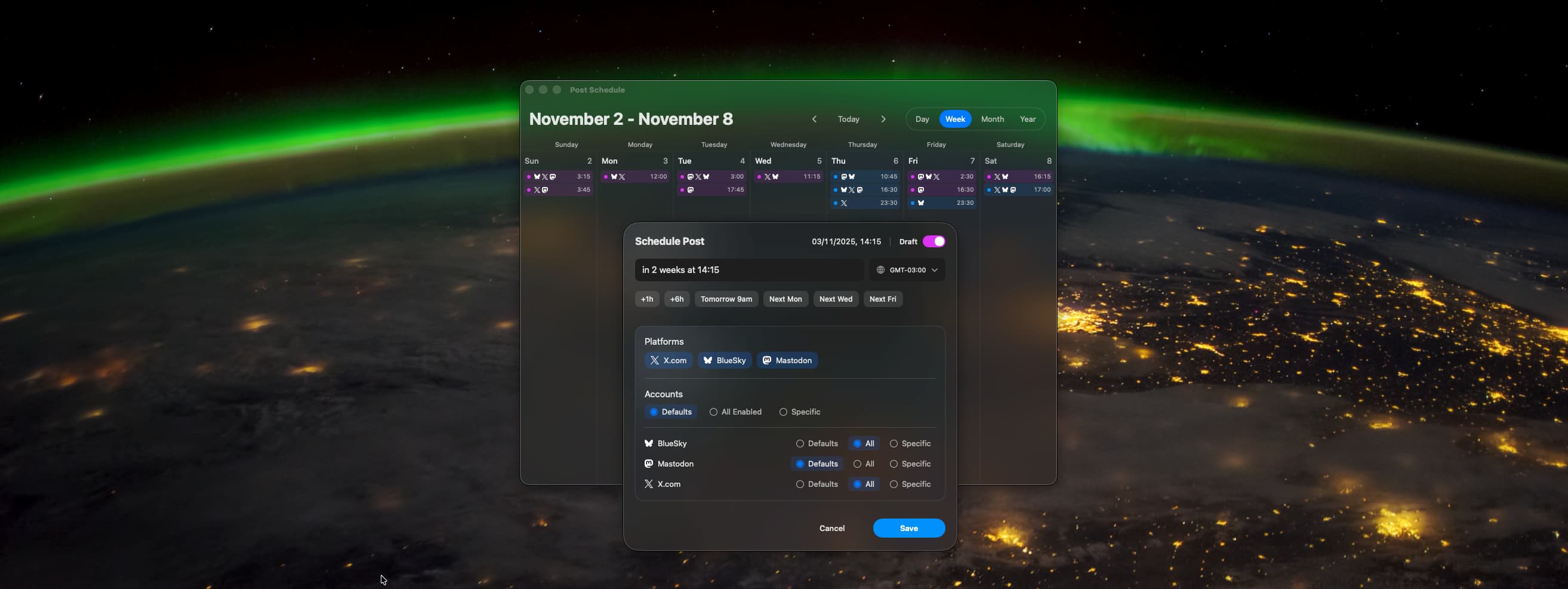The image size is (1568, 589).
Task: Click the 'in 2 weeks at 14:15' input field
Action: (x=748, y=270)
